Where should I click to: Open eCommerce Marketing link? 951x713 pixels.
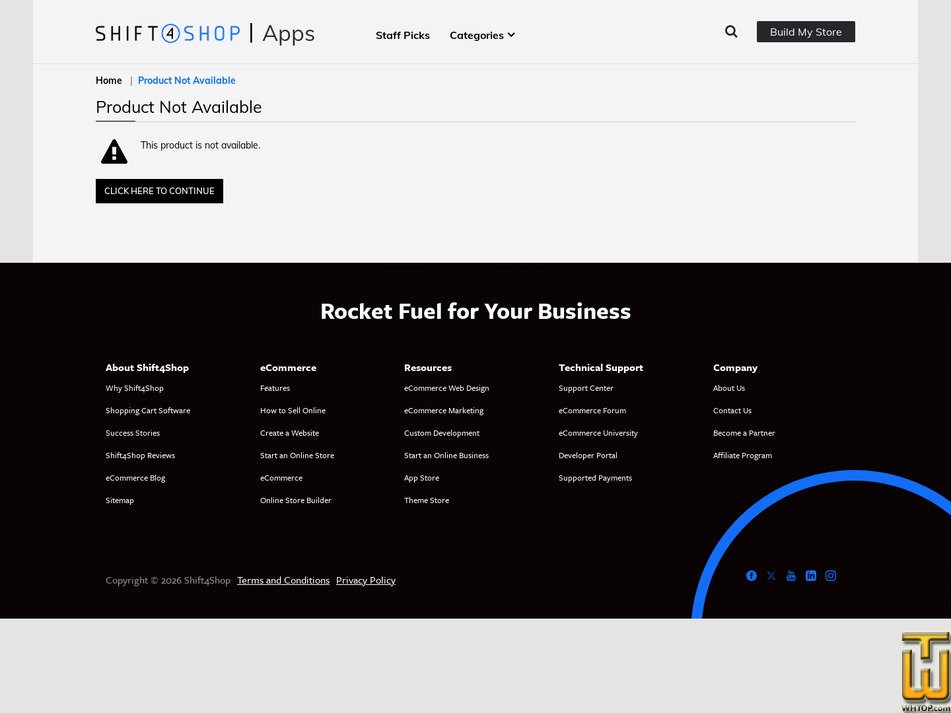444,410
